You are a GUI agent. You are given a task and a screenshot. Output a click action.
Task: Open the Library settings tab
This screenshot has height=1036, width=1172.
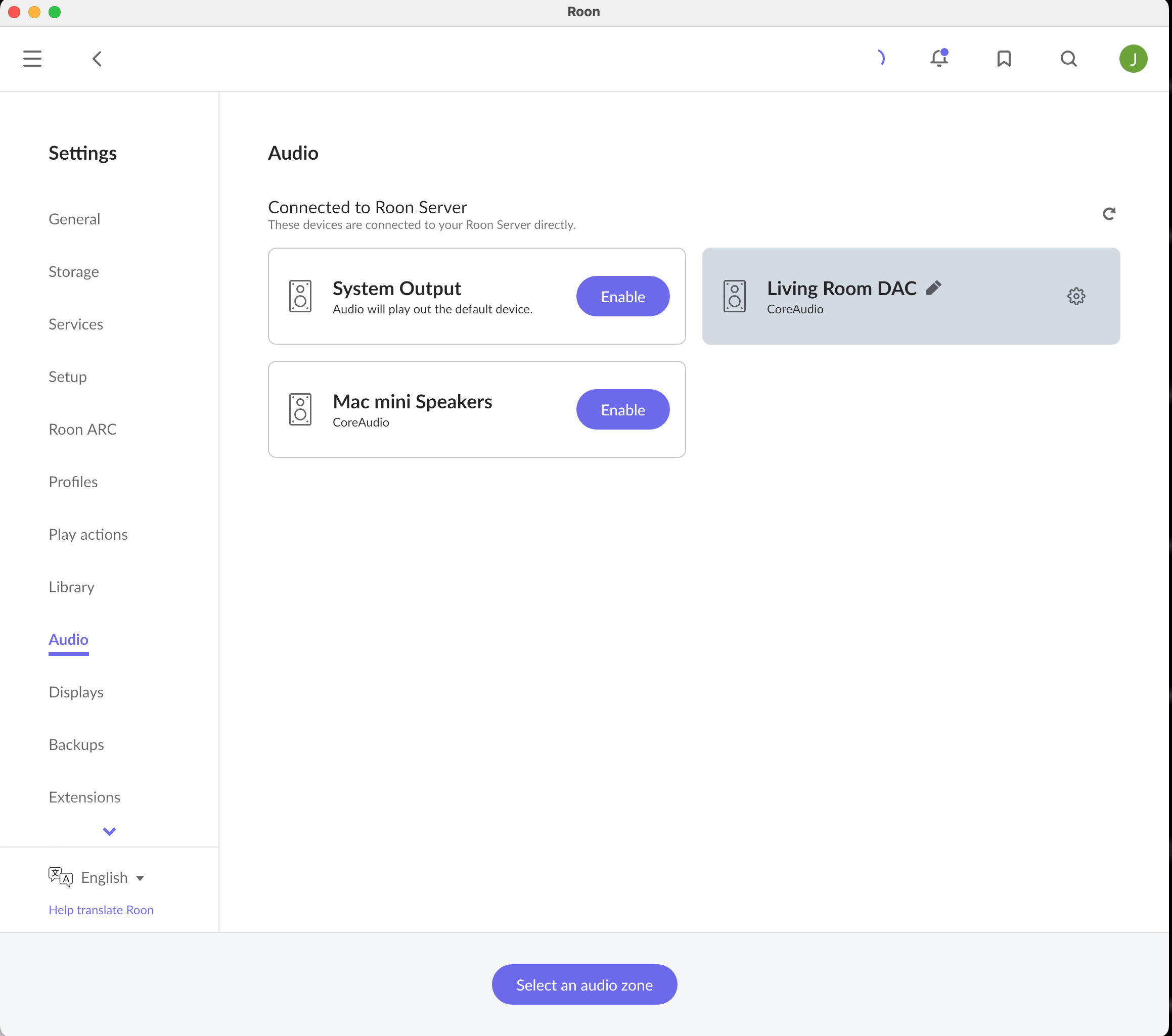[71, 587]
